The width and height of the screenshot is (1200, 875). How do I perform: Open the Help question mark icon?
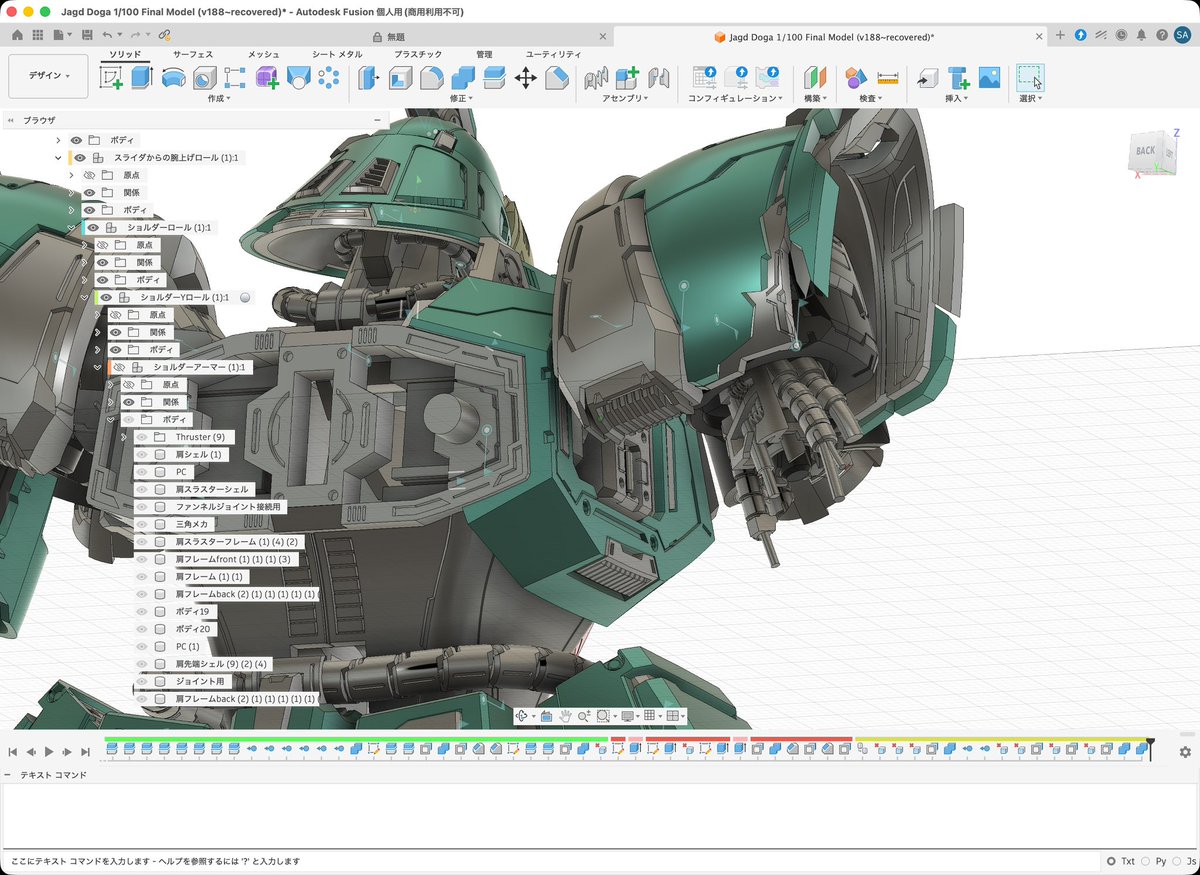click(1161, 35)
